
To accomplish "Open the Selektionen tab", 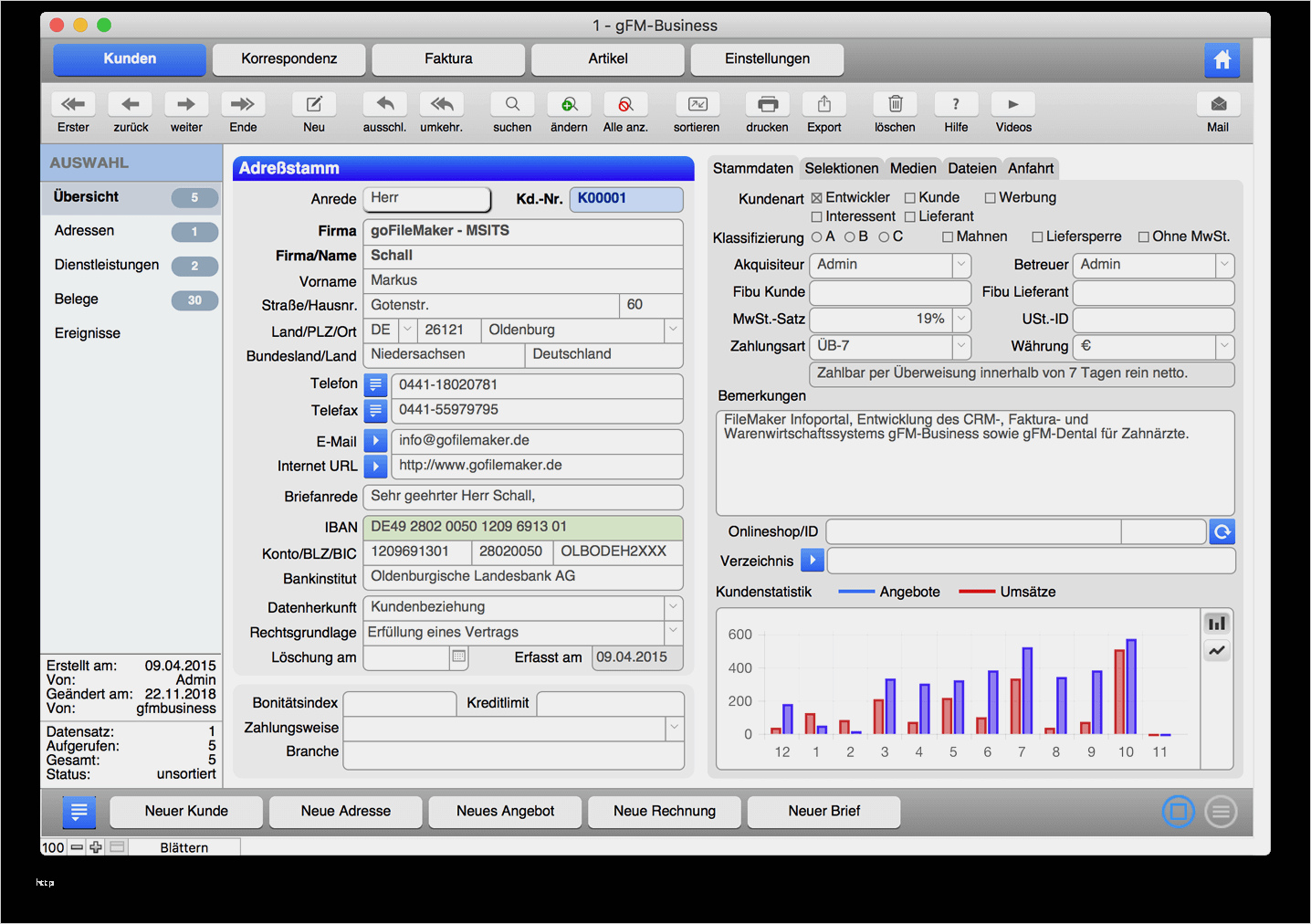I will (841, 169).
